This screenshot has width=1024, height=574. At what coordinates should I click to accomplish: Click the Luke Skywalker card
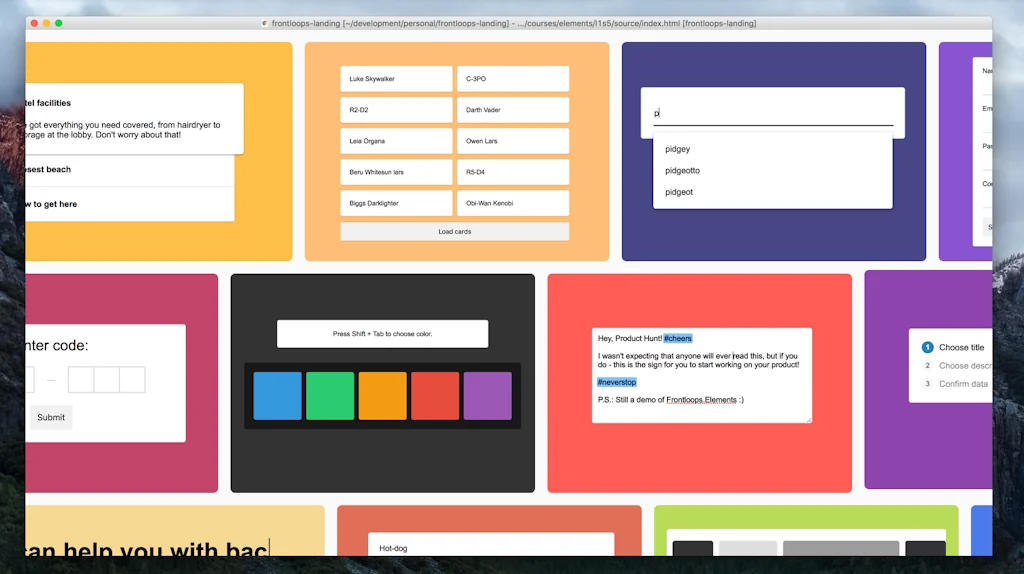tap(396, 78)
